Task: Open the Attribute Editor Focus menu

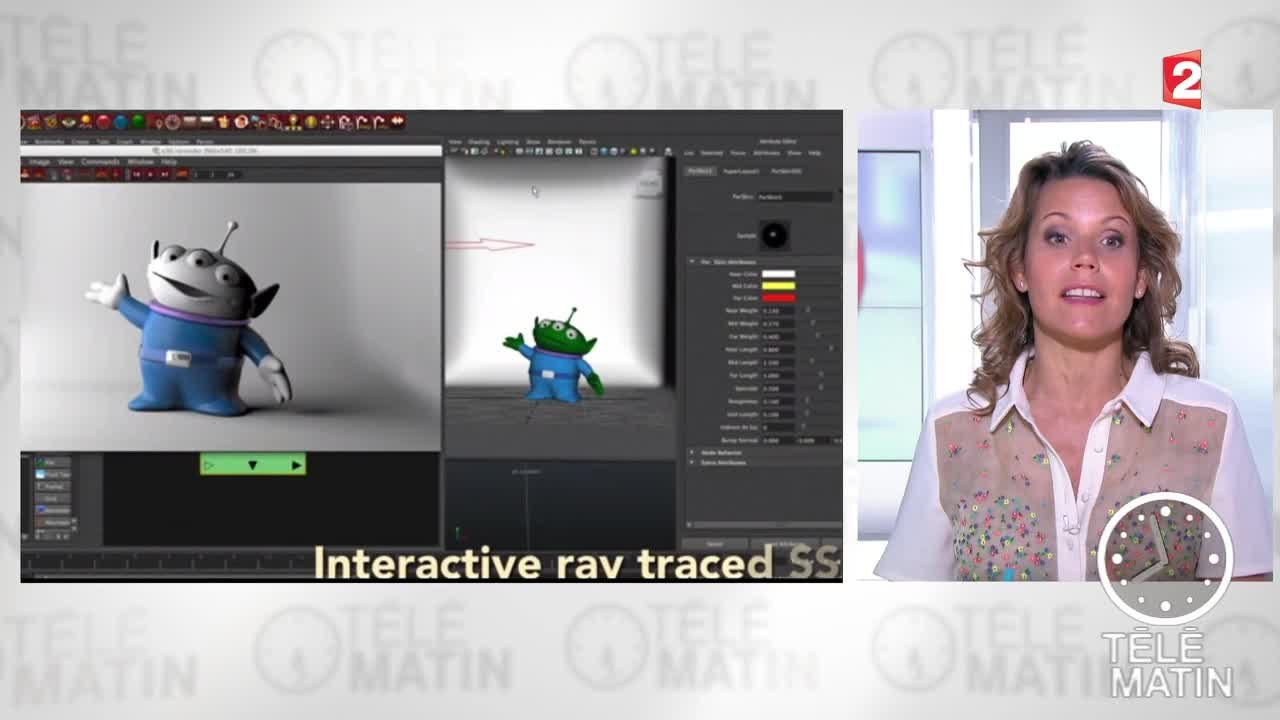Action: tap(738, 153)
